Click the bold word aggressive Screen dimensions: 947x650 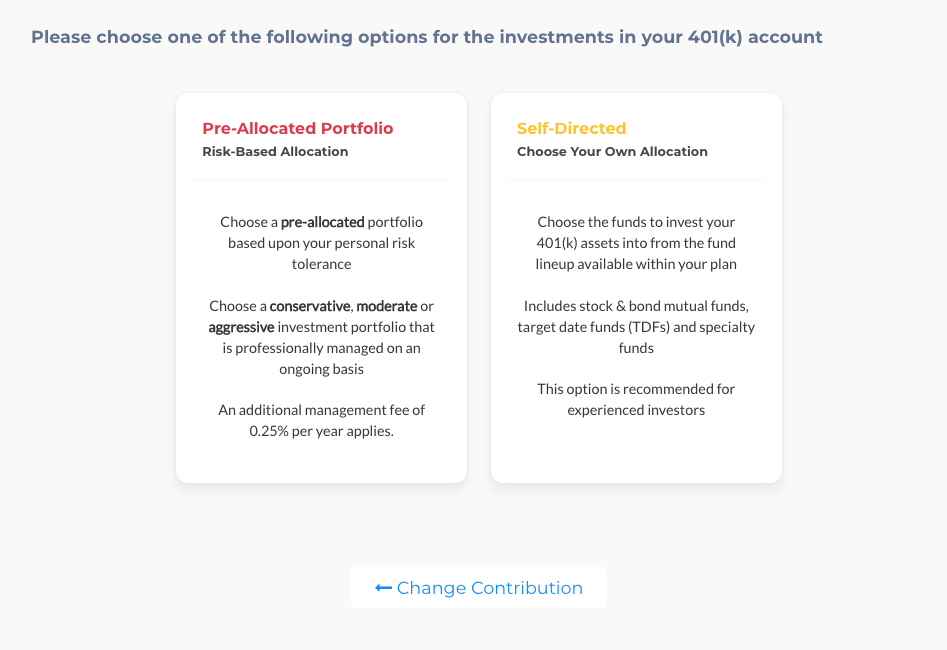(241, 327)
